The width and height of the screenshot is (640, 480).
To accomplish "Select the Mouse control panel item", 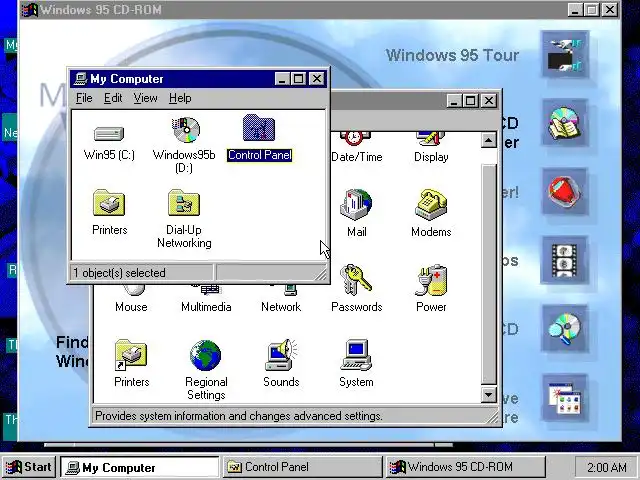I will tap(131, 300).
